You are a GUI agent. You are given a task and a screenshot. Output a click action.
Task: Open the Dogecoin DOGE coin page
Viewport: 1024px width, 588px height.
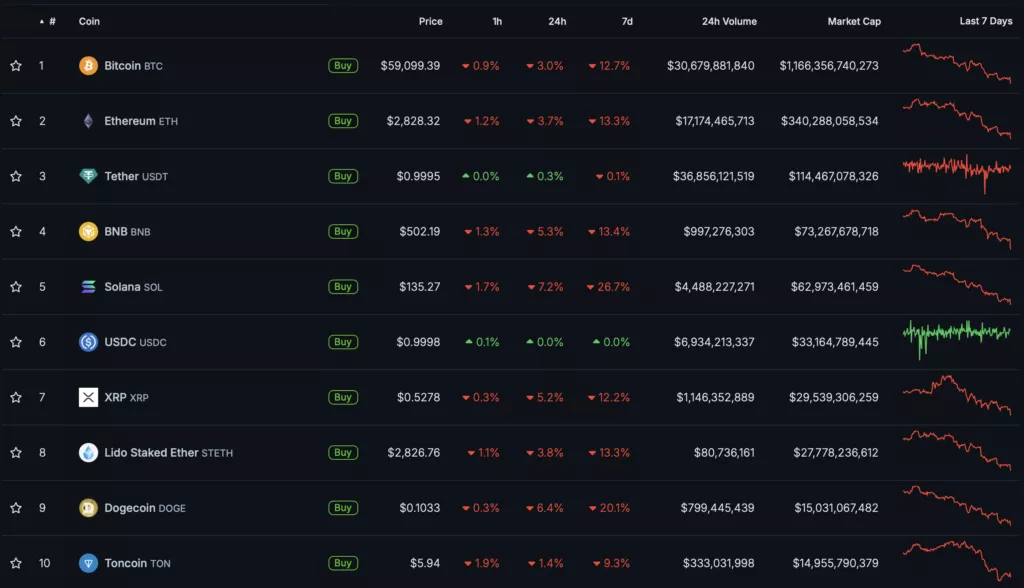click(x=145, y=508)
